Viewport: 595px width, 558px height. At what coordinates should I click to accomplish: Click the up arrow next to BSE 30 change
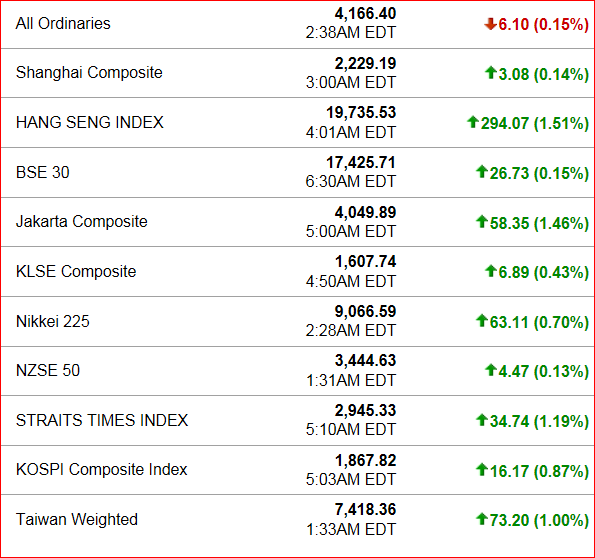click(x=482, y=171)
